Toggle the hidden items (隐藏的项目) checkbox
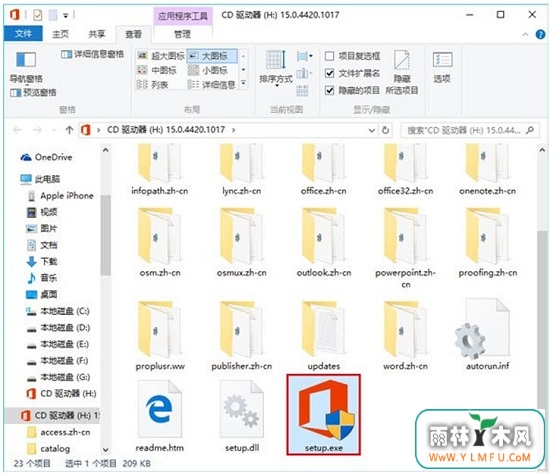The height and width of the screenshot is (474, 550). [329, 90]
